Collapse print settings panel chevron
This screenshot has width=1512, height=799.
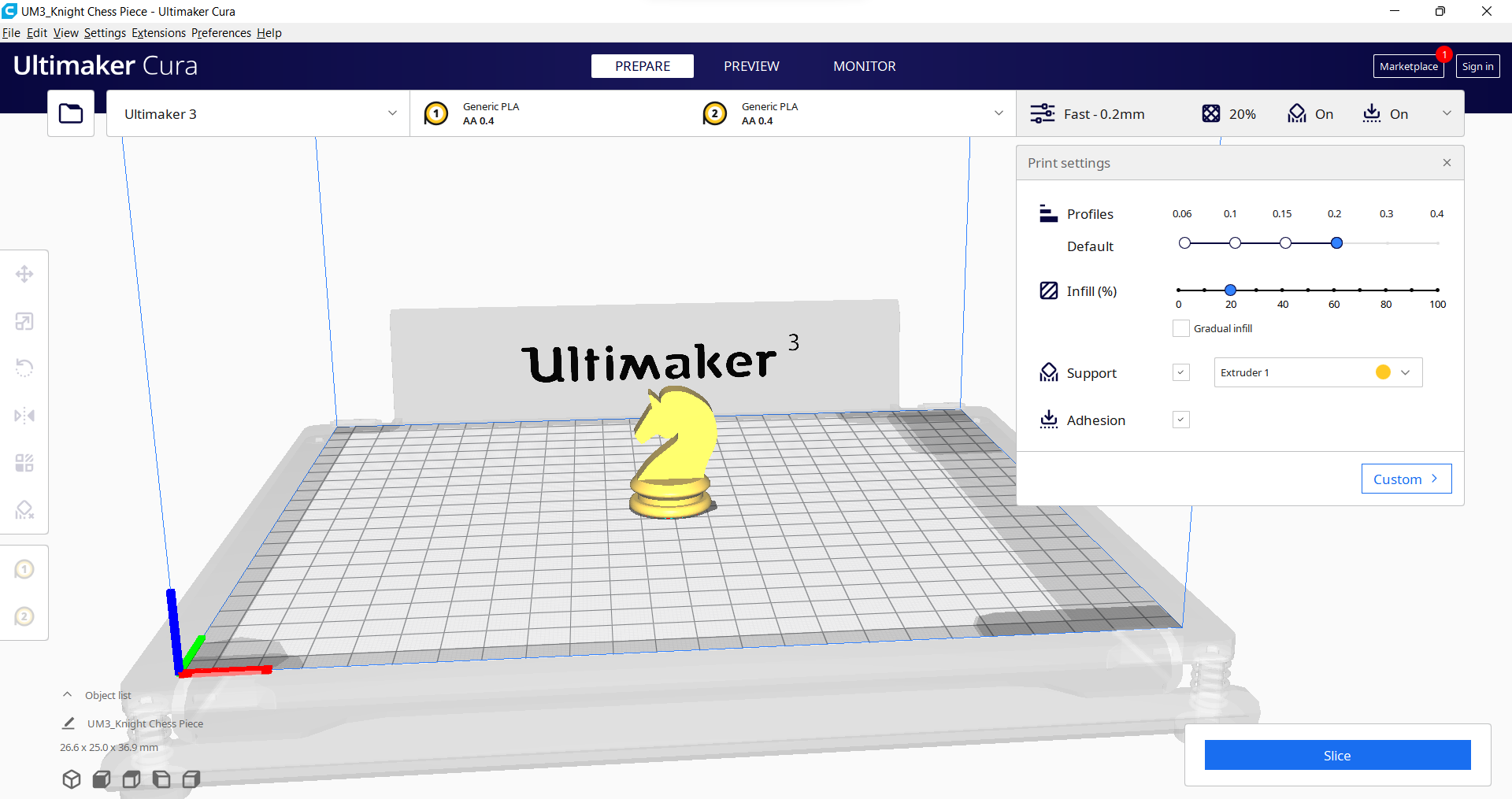pos(1447,113)
